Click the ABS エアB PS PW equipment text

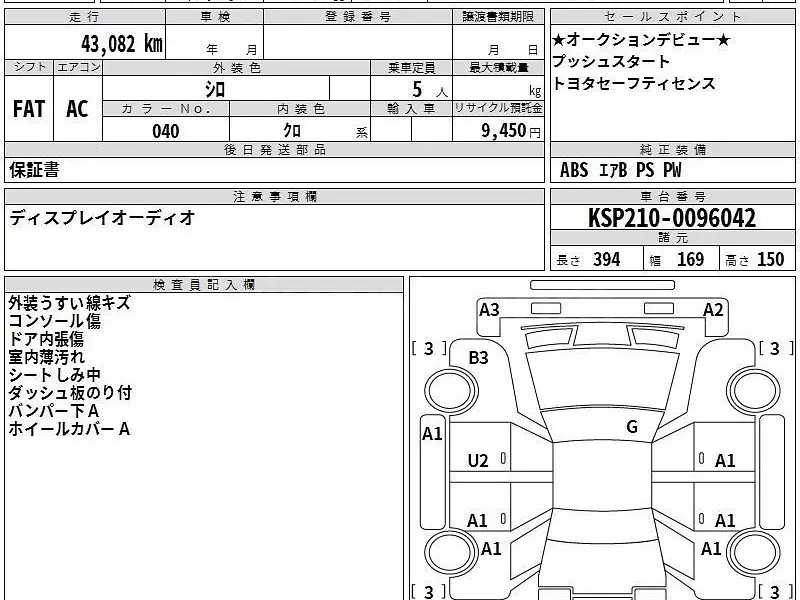pos(620,170)
